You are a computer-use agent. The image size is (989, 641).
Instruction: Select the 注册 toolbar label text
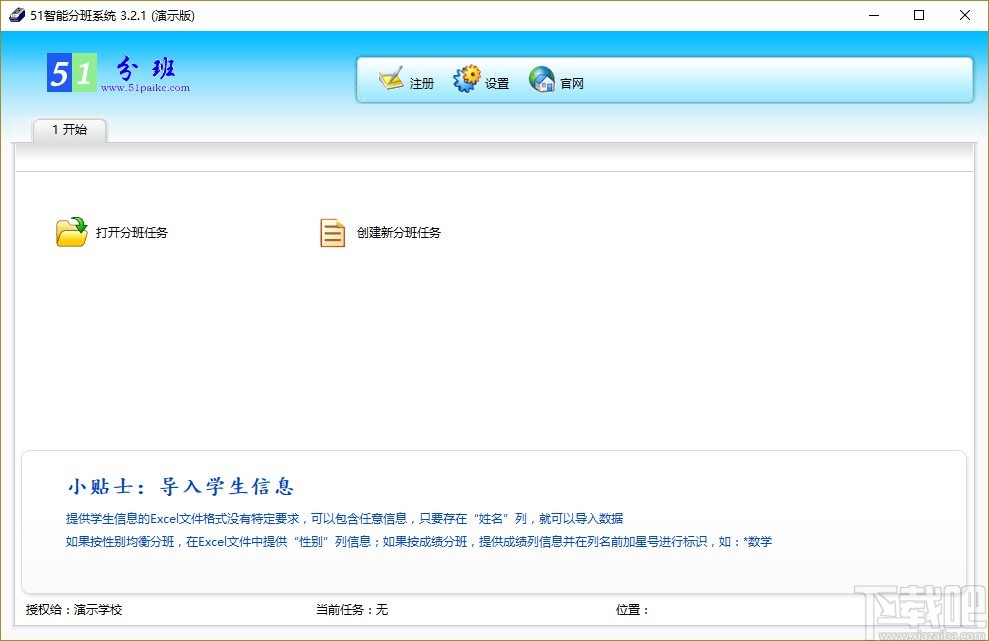coord(421,84)
